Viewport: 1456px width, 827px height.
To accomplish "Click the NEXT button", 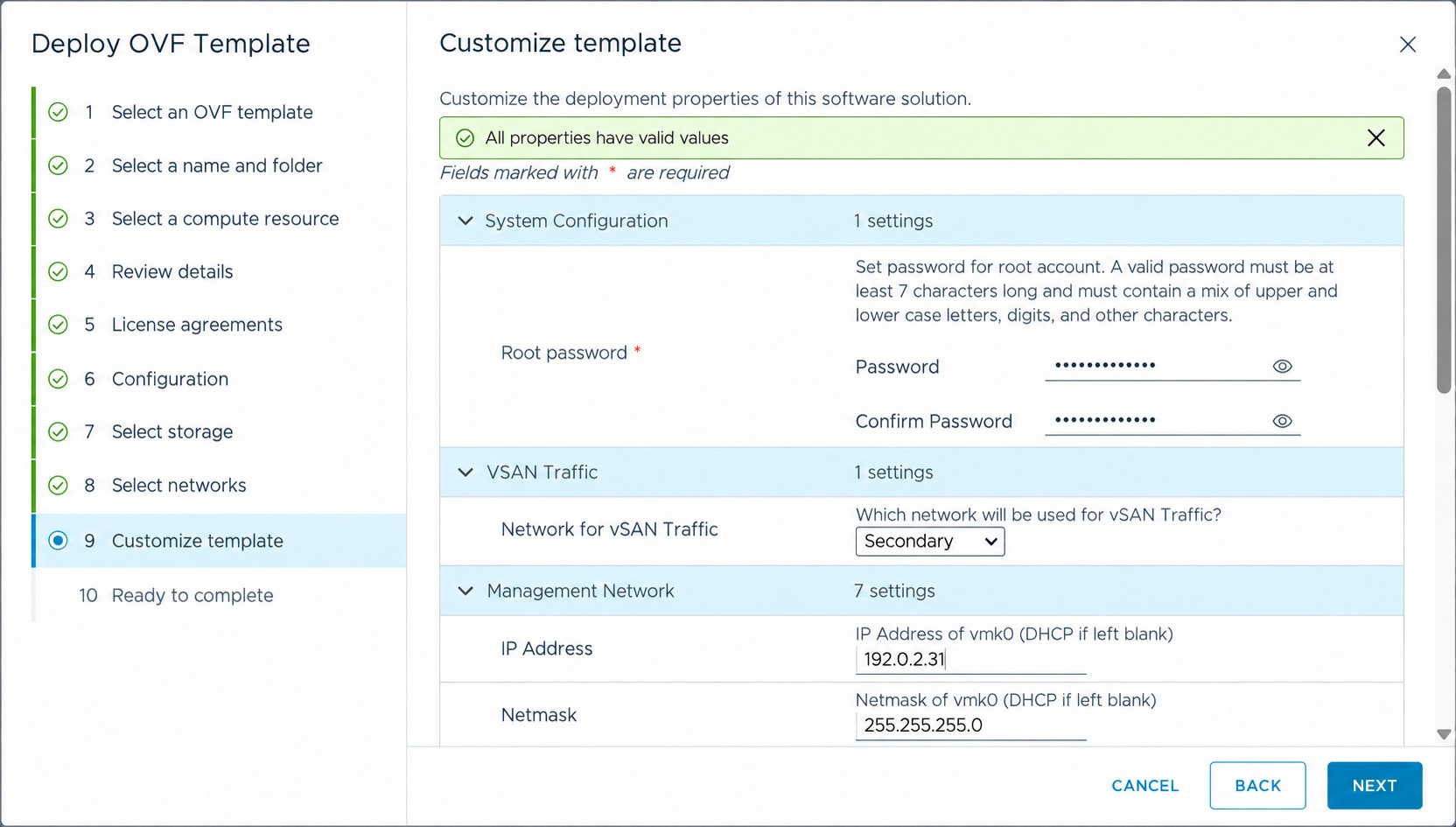I will [x=1374, y=786].
